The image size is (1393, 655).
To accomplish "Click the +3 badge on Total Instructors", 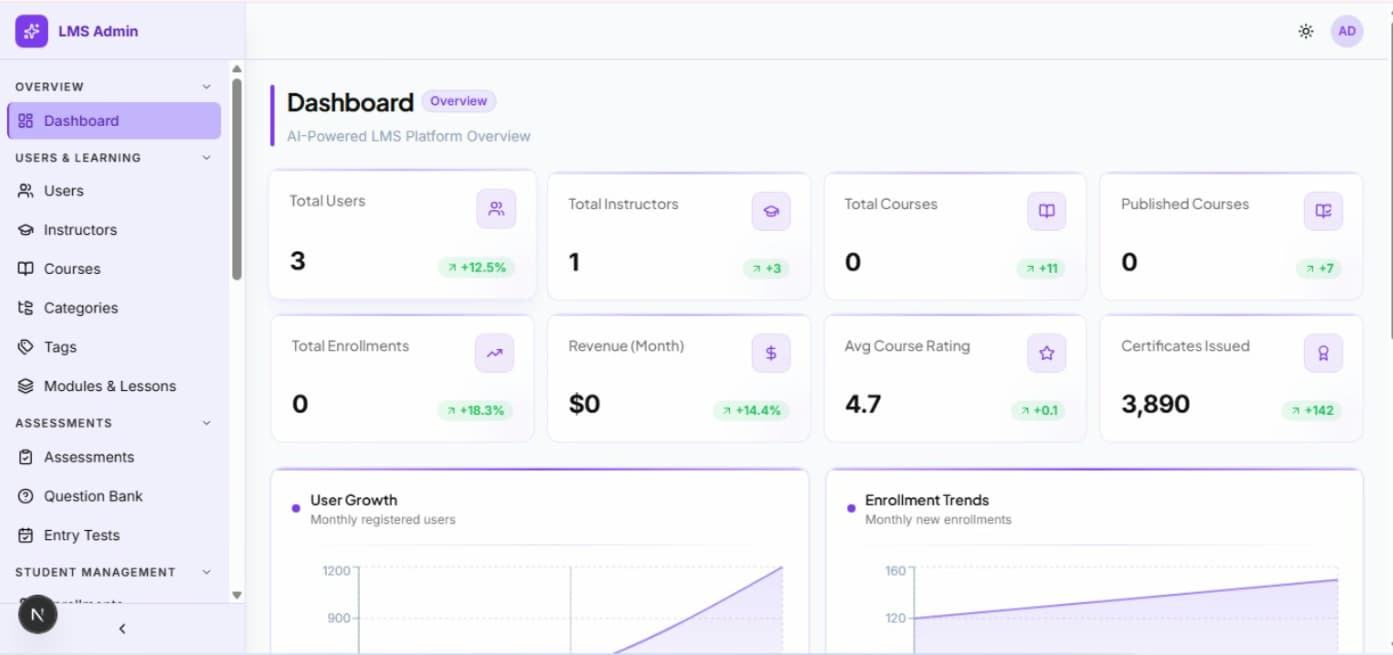I will coord(766,268).
